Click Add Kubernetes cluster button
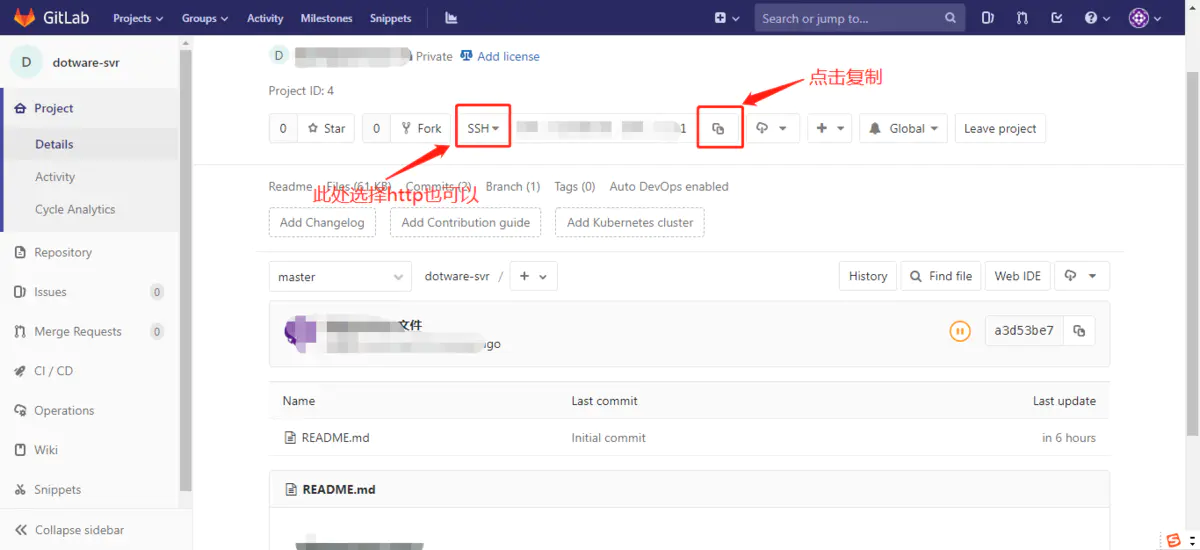The width and height of the screenshot is (1200, 550). (630, 222)
